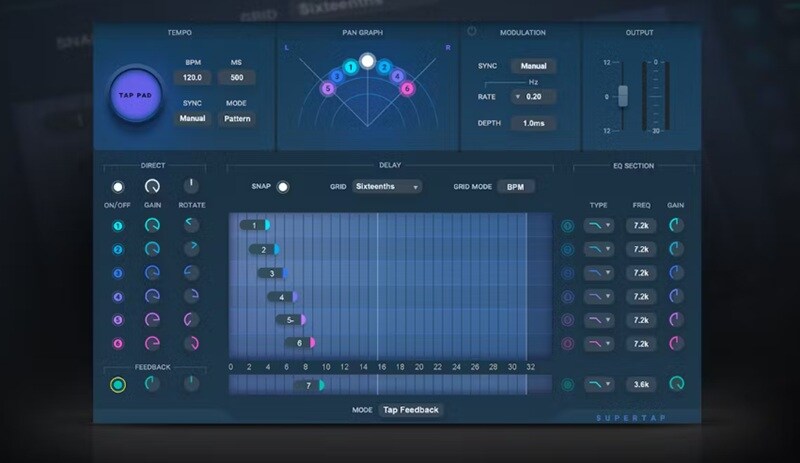The image size is (800, 463).
Task: Open the GRID Sixteenths dropdown
Action: pos(387,187)
